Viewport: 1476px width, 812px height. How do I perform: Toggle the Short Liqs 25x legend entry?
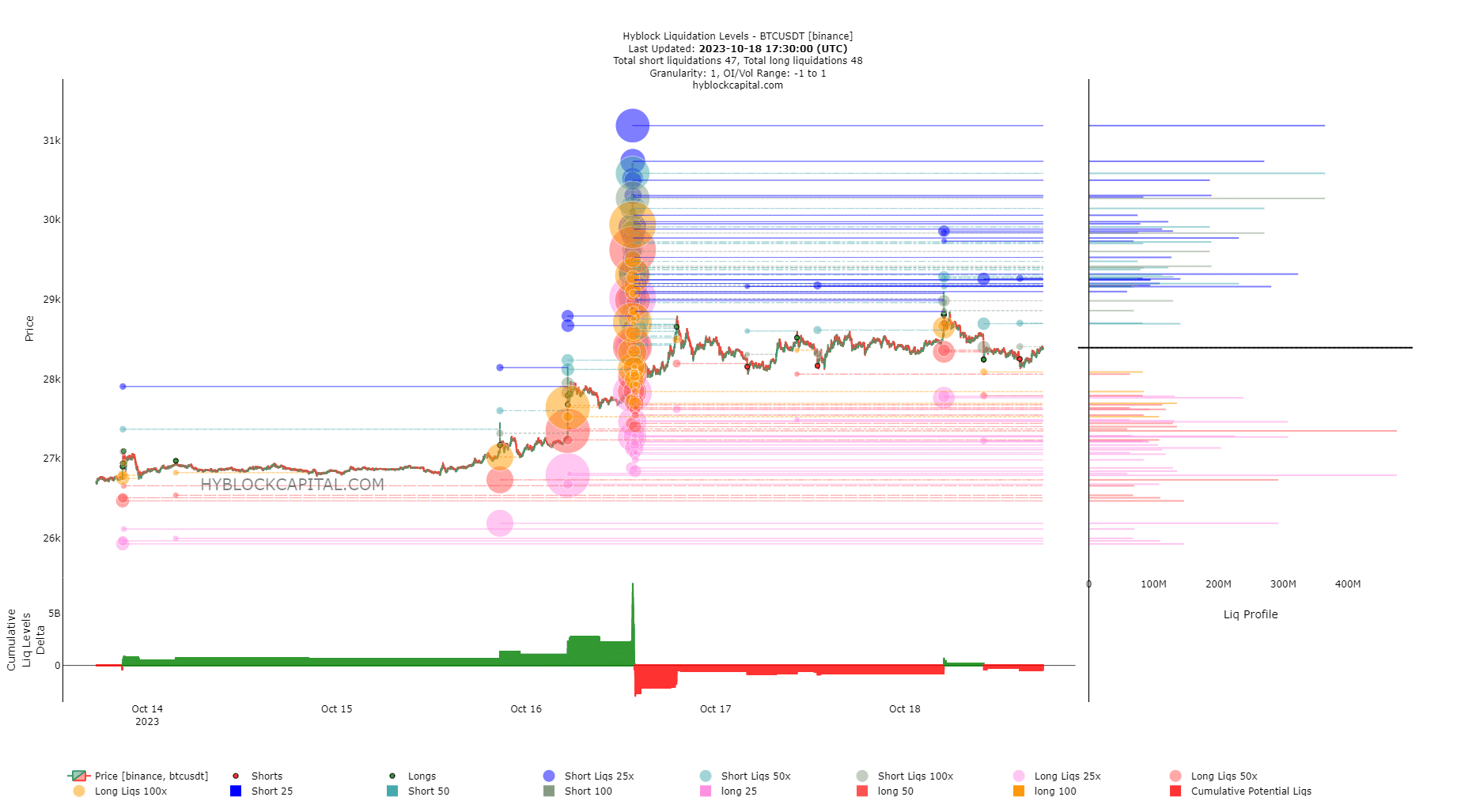tap(589, 776)
